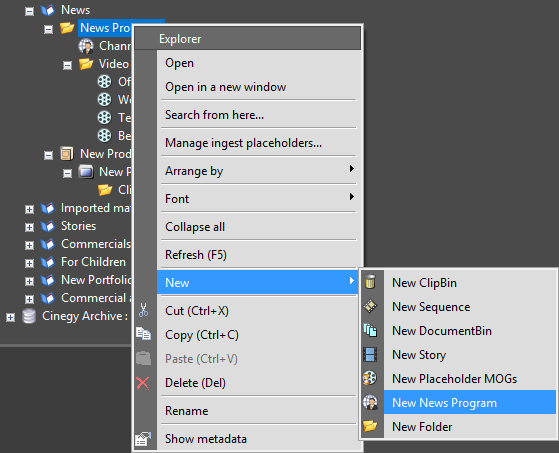
Task: Select Cut (Ctrl+X)
Action: click(258, 311)
